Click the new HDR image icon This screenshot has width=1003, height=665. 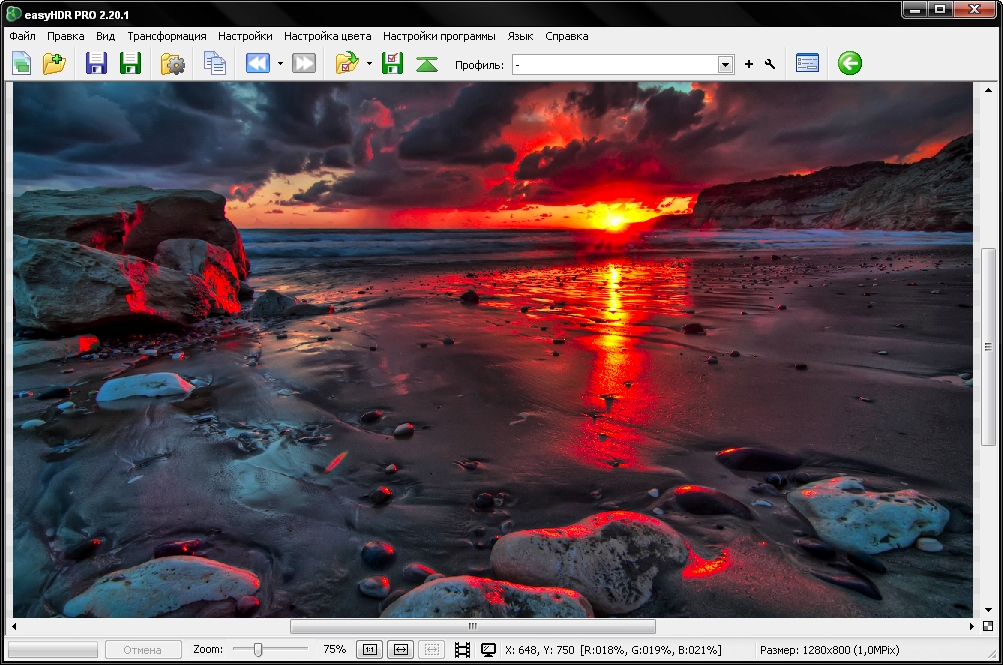[x=21, y=64]
